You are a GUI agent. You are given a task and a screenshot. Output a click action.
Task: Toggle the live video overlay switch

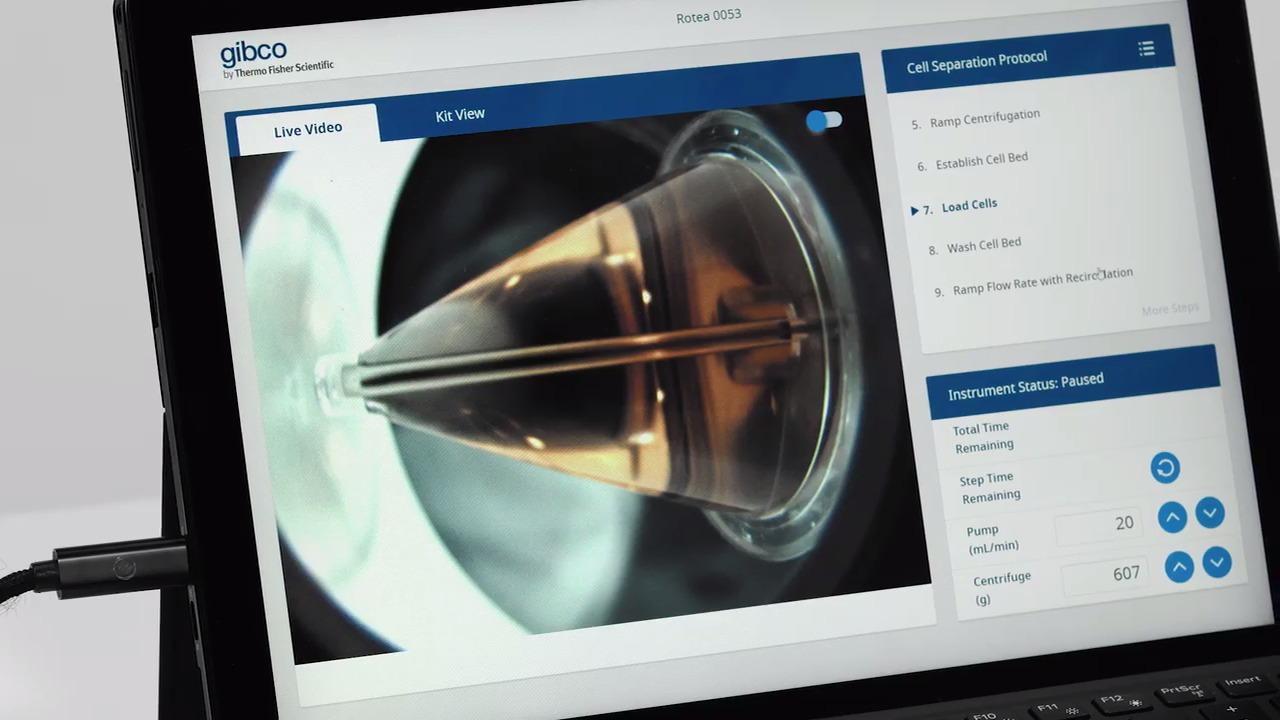click(x=825, y=121)
